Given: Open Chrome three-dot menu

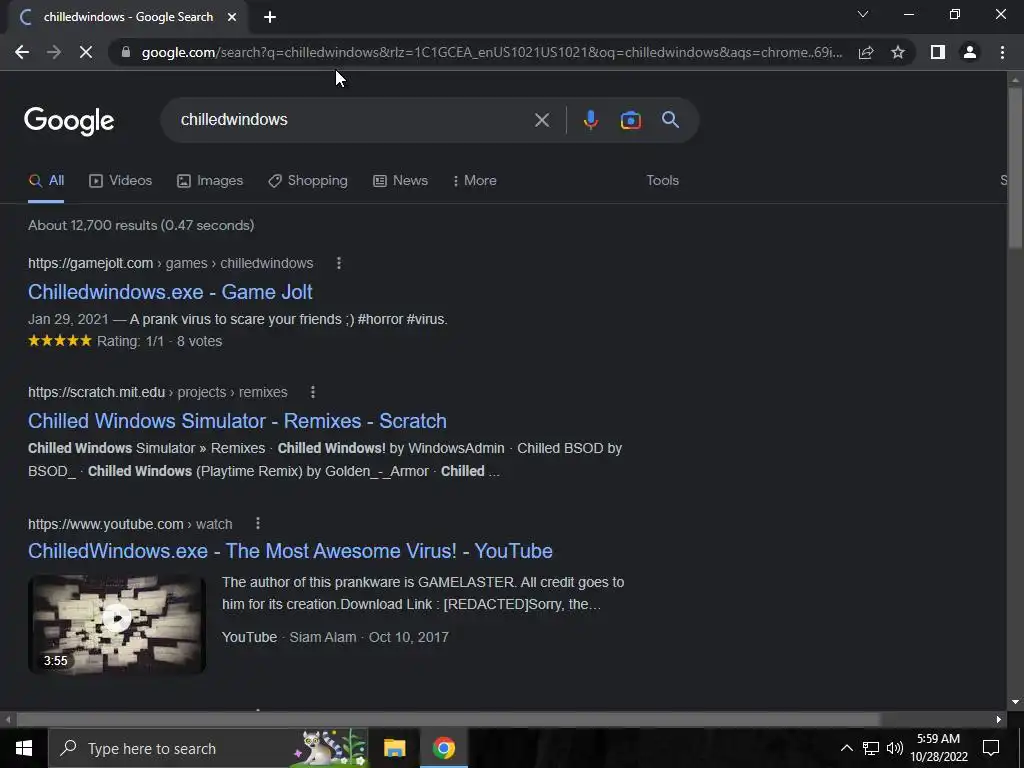Looking at the screenshot, I should 1002,52.
